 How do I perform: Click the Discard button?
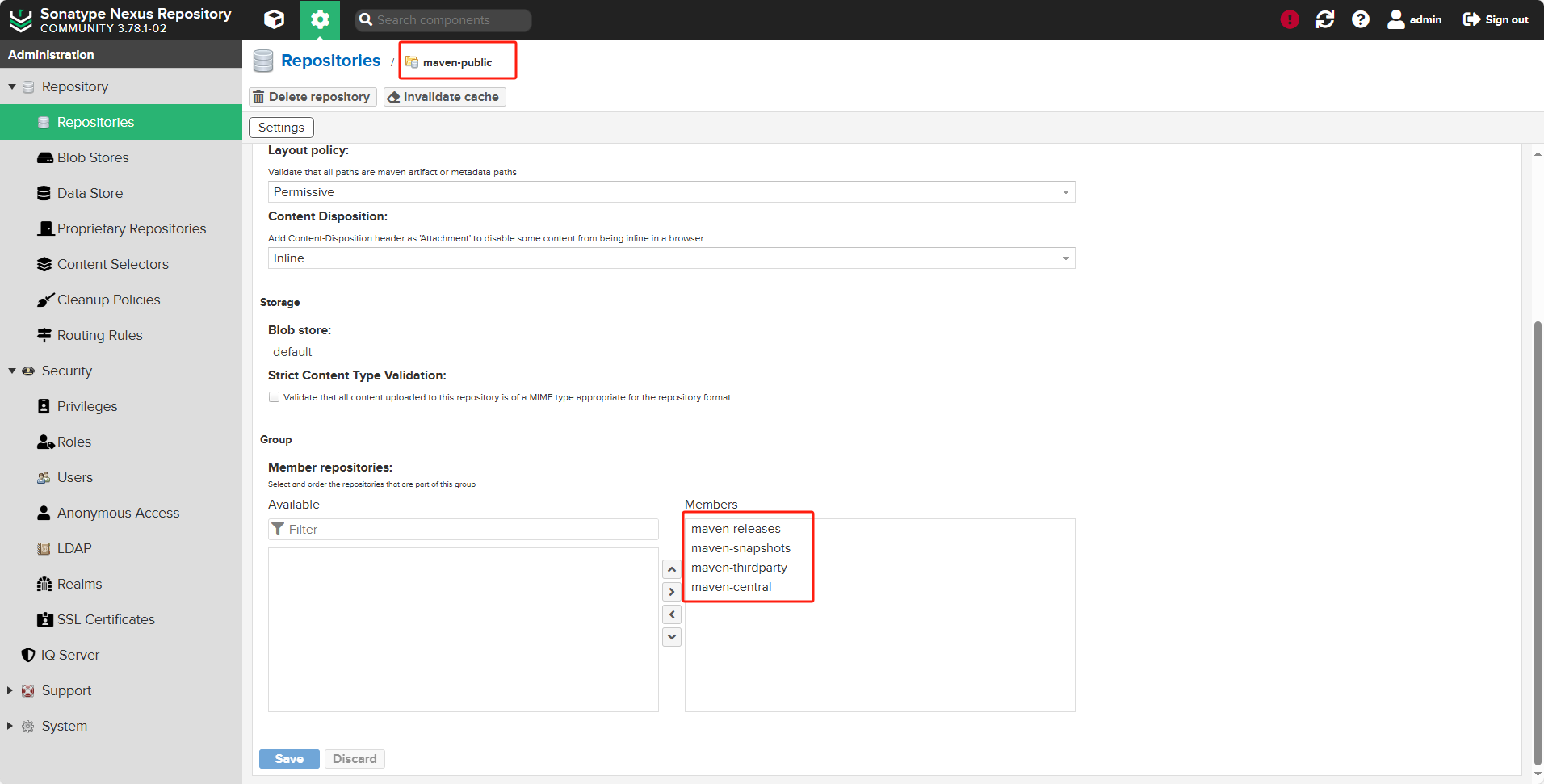355,759
